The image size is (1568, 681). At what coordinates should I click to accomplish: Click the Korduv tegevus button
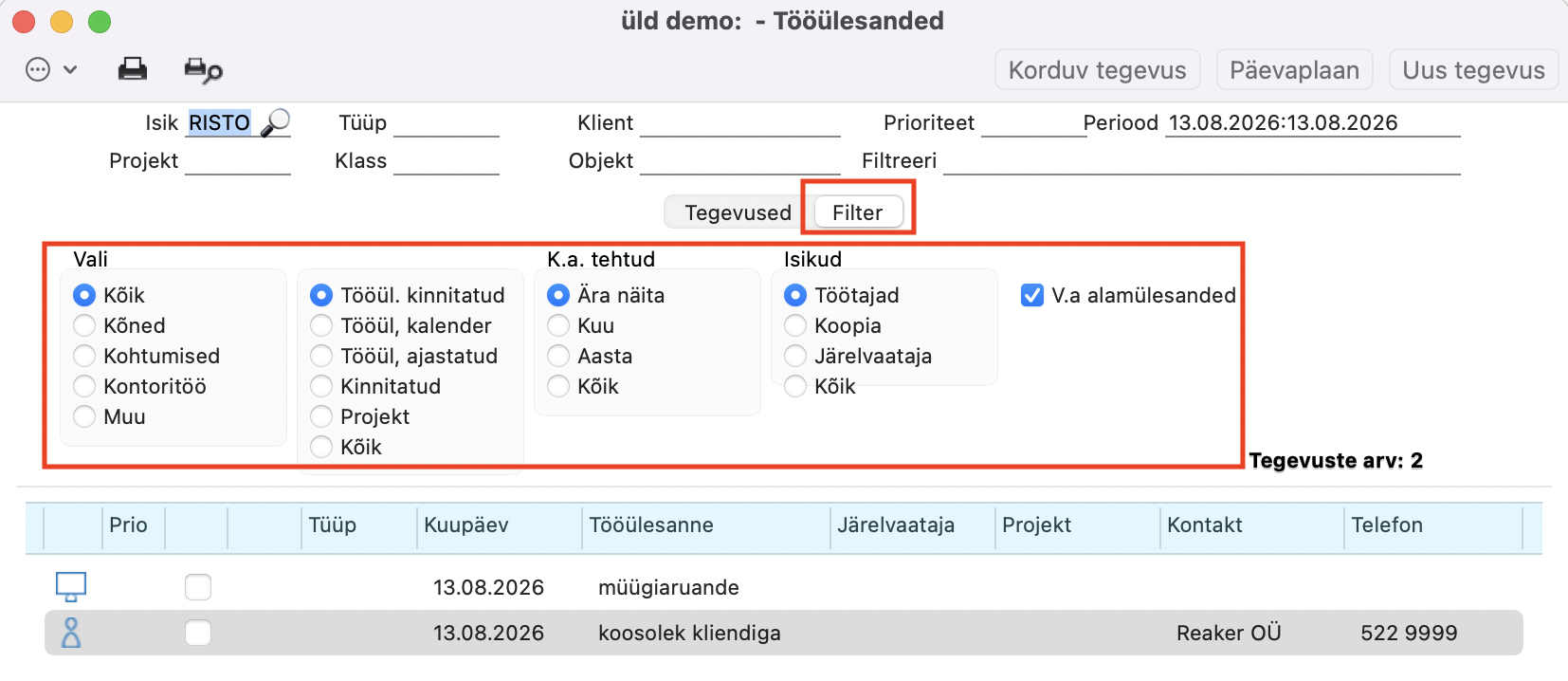[x=1098, y=70]
